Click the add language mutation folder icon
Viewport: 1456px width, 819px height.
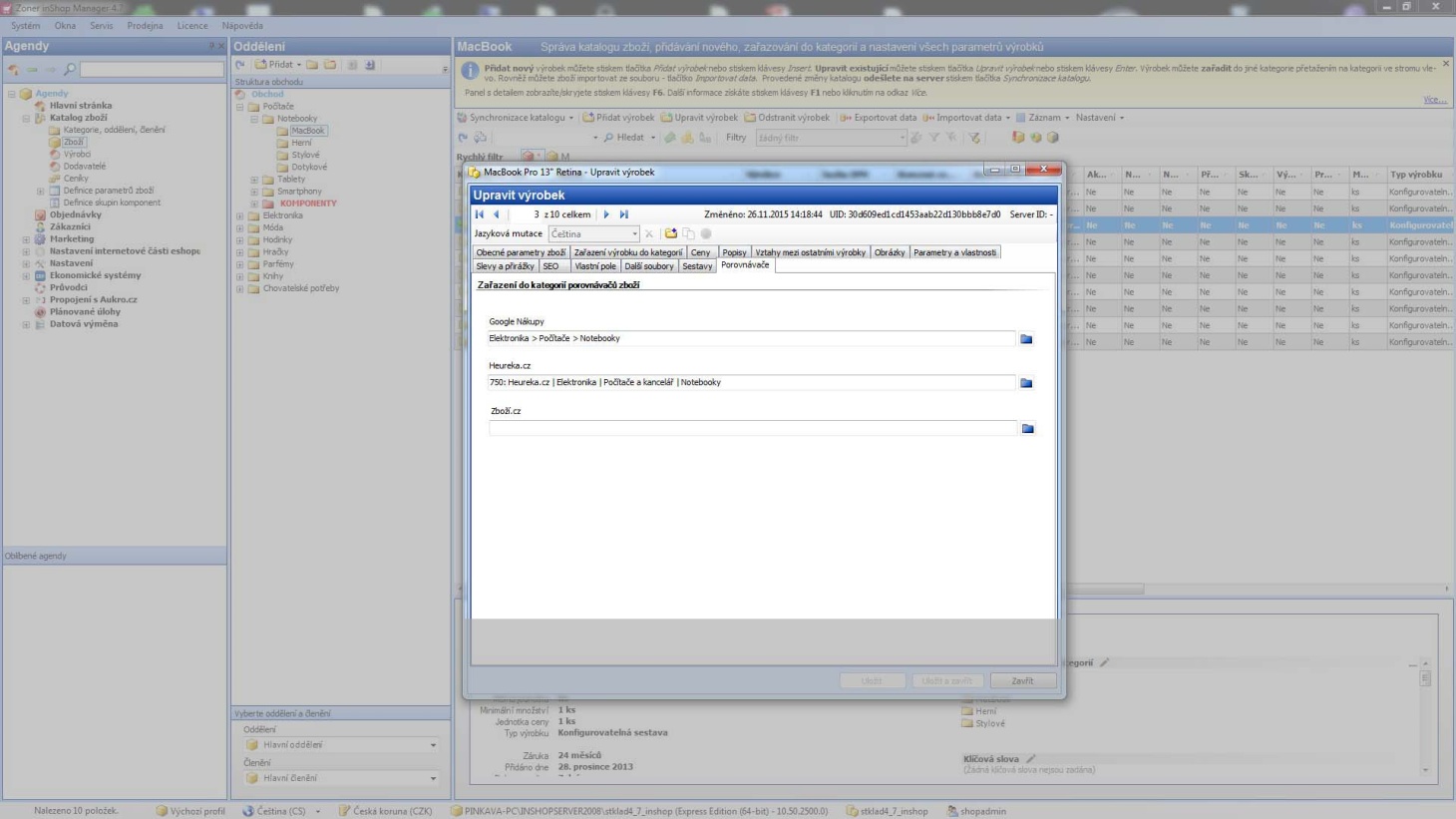(671, 233)
